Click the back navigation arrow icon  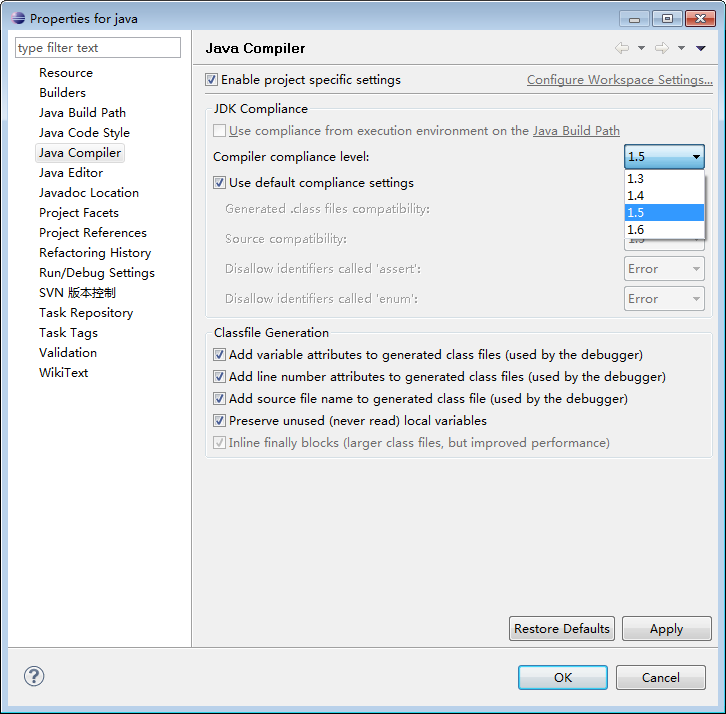pos(622,48)
